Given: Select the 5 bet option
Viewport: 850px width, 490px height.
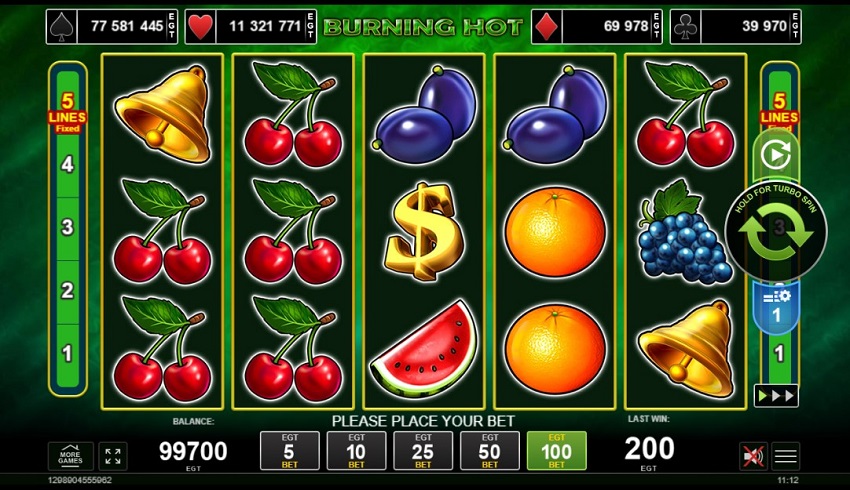Looking at the screenshot, I should click(x=289, y=450).
